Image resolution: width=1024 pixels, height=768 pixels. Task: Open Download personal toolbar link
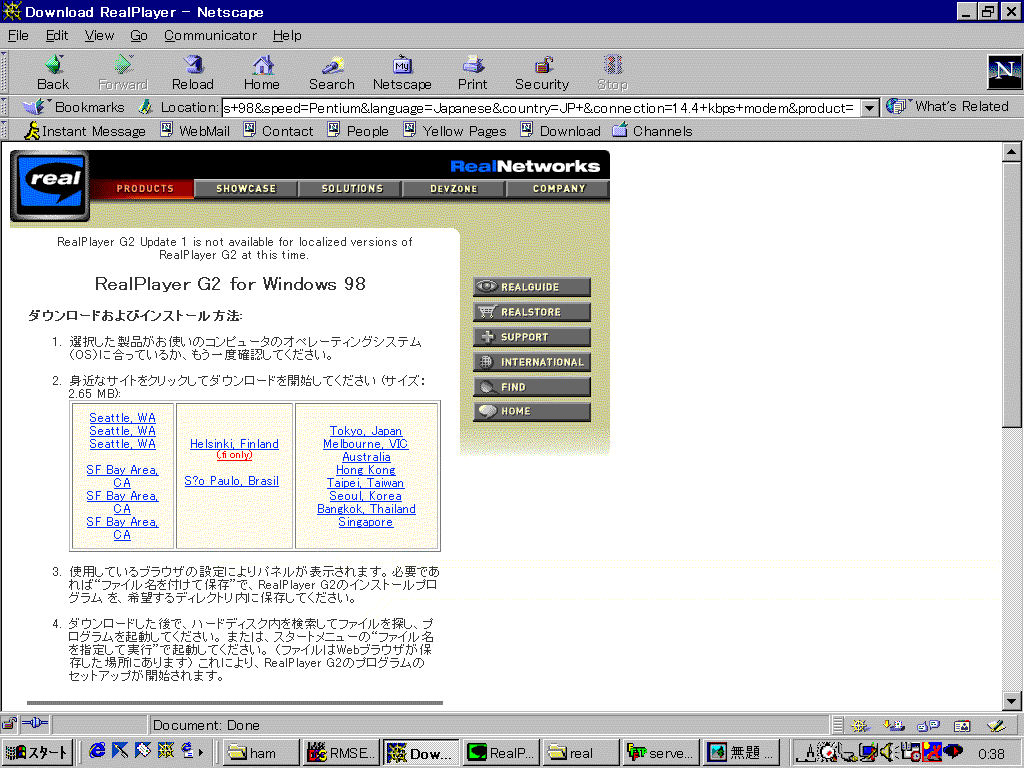560,131
